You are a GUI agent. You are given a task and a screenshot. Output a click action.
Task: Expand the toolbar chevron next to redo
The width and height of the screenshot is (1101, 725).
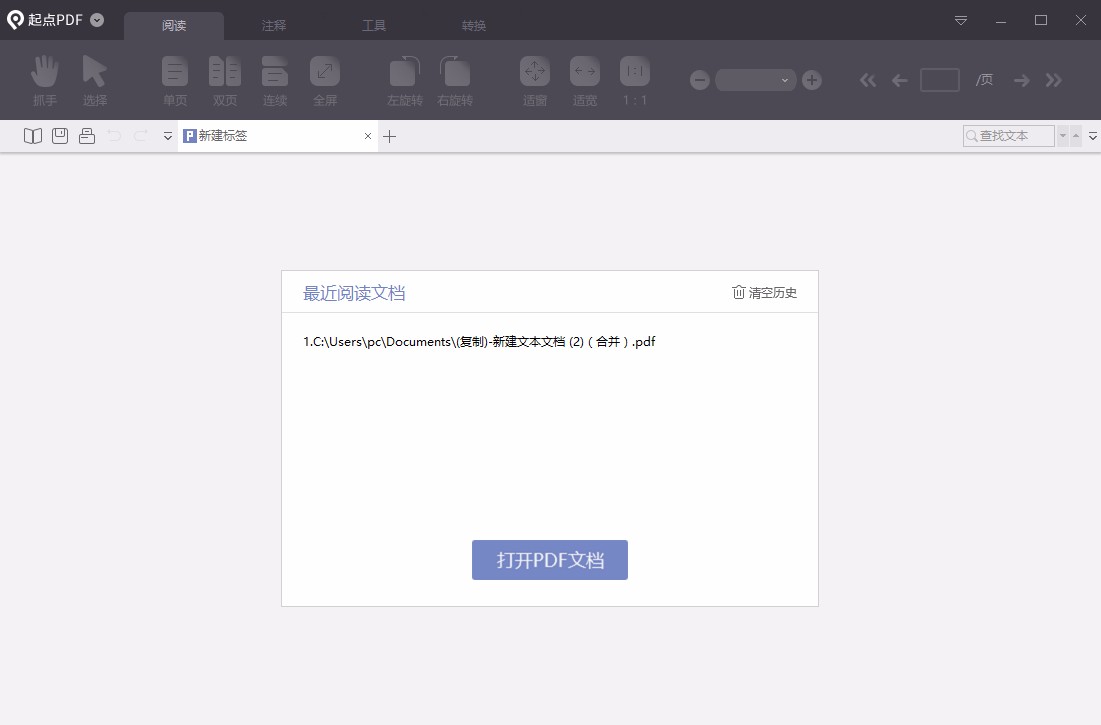pyautogui.click(x=167, y=136)
